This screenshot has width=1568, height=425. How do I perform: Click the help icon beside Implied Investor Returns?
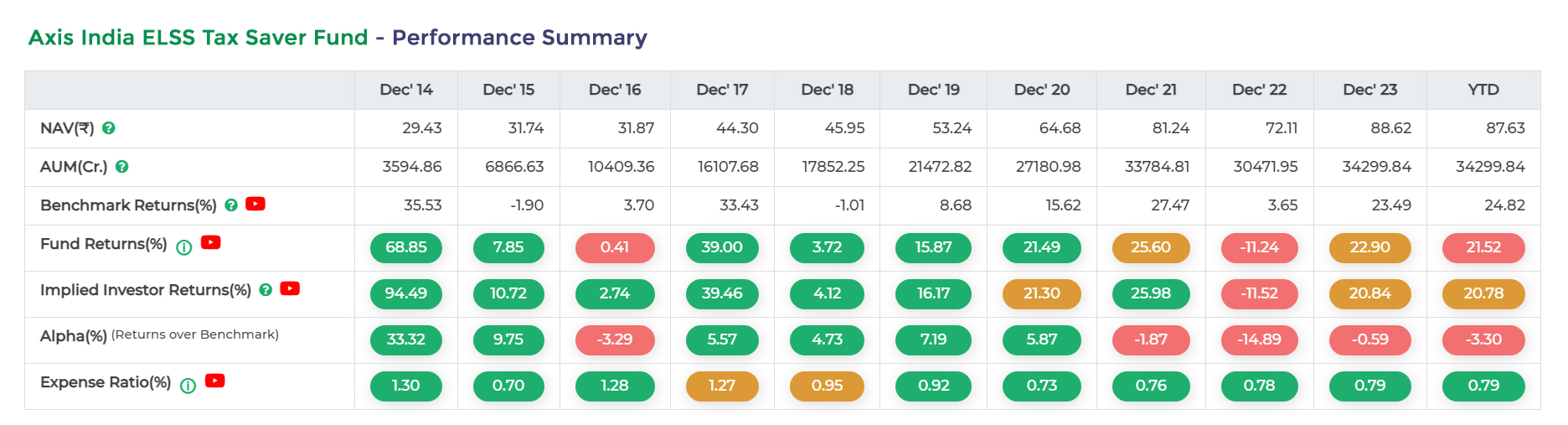coord(266,290)
